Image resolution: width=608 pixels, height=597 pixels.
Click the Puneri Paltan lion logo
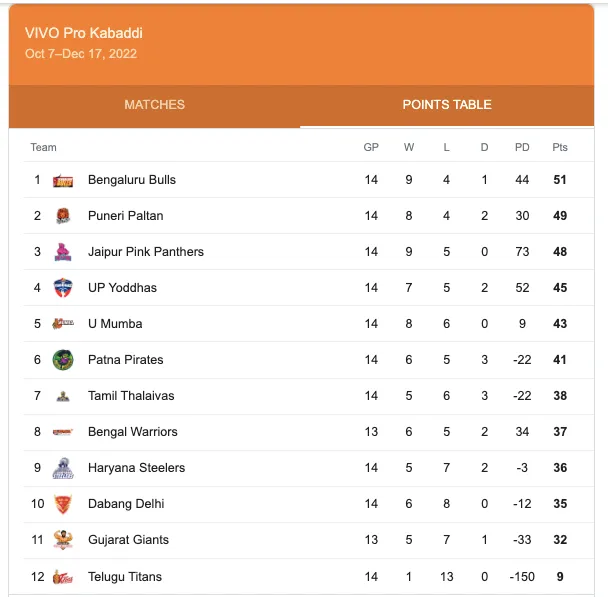(63, 216)
